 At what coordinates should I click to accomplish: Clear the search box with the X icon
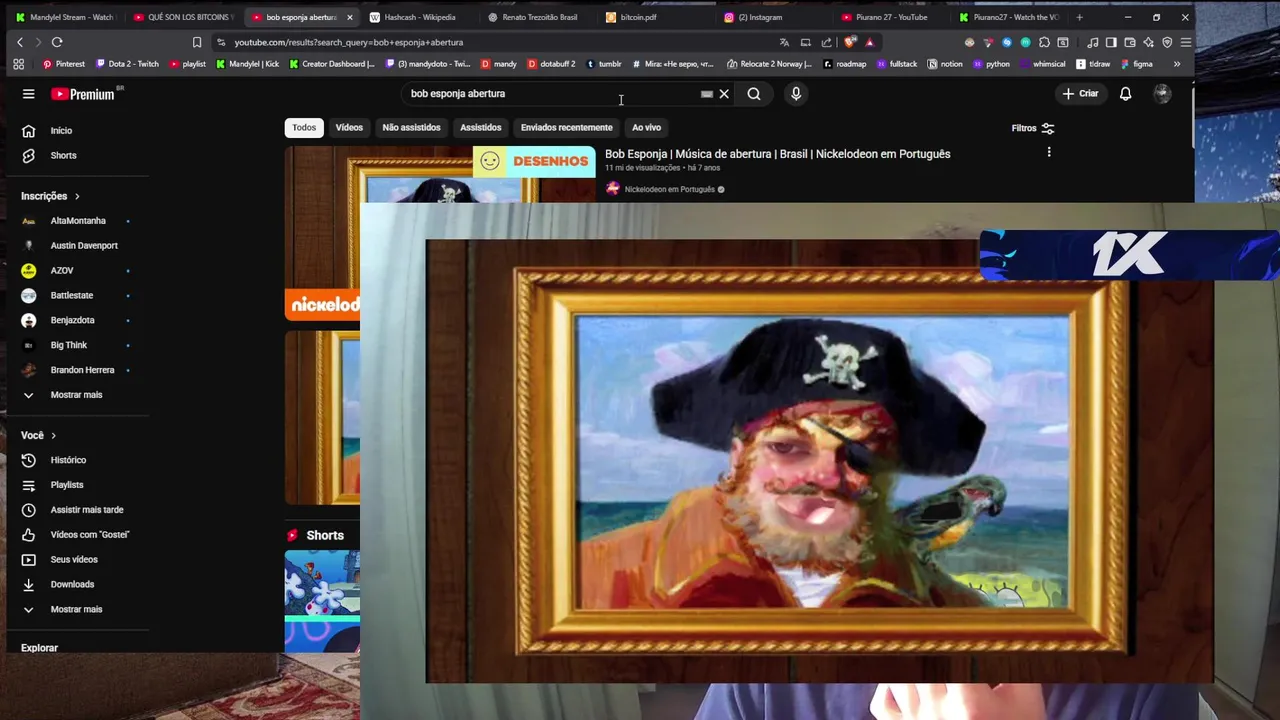point(724,94)
